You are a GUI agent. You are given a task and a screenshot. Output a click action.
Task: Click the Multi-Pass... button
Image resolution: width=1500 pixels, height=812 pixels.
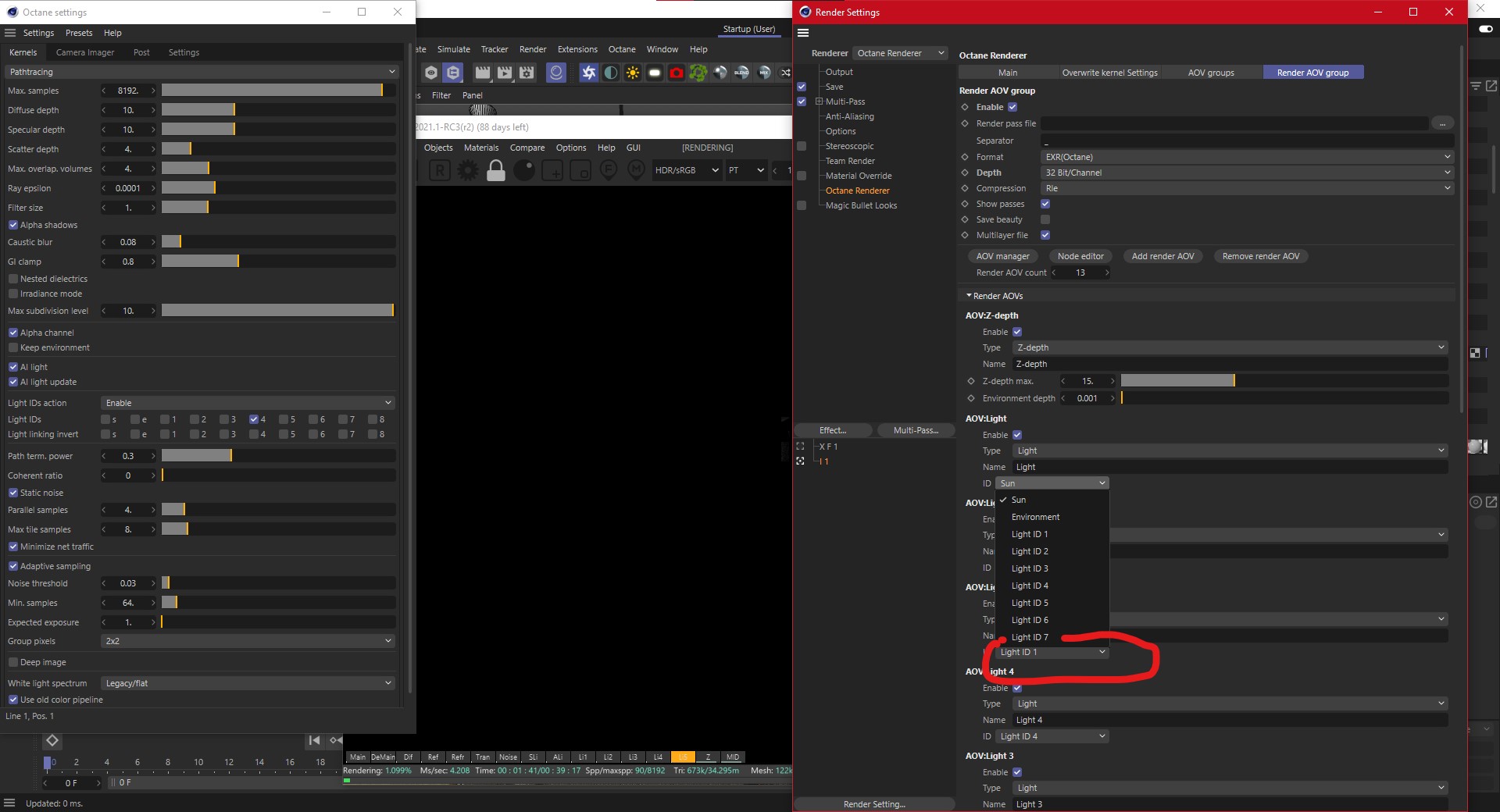916,430
